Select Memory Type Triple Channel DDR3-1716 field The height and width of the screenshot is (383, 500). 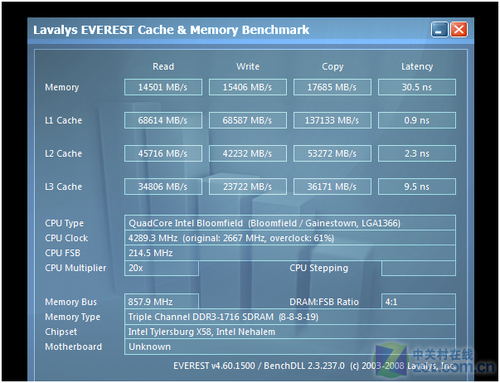pyautogui.click(x=290, y=317)
